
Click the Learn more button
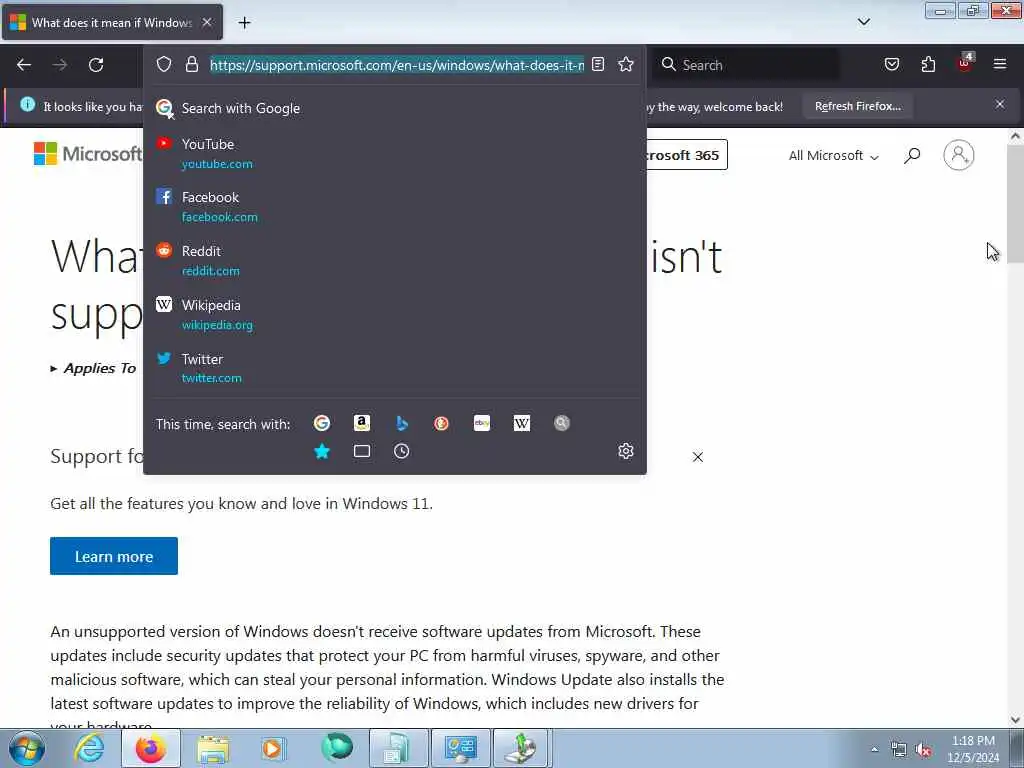[114, 556]
